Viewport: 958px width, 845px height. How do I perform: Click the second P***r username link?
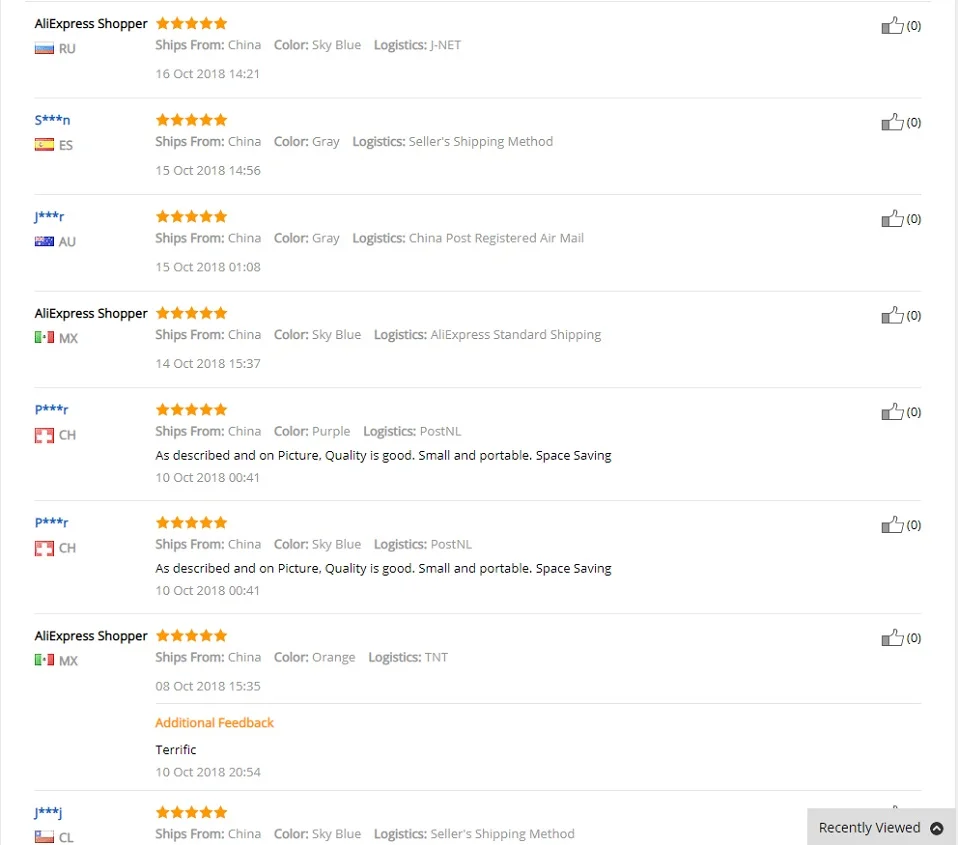tap(51, 522)
